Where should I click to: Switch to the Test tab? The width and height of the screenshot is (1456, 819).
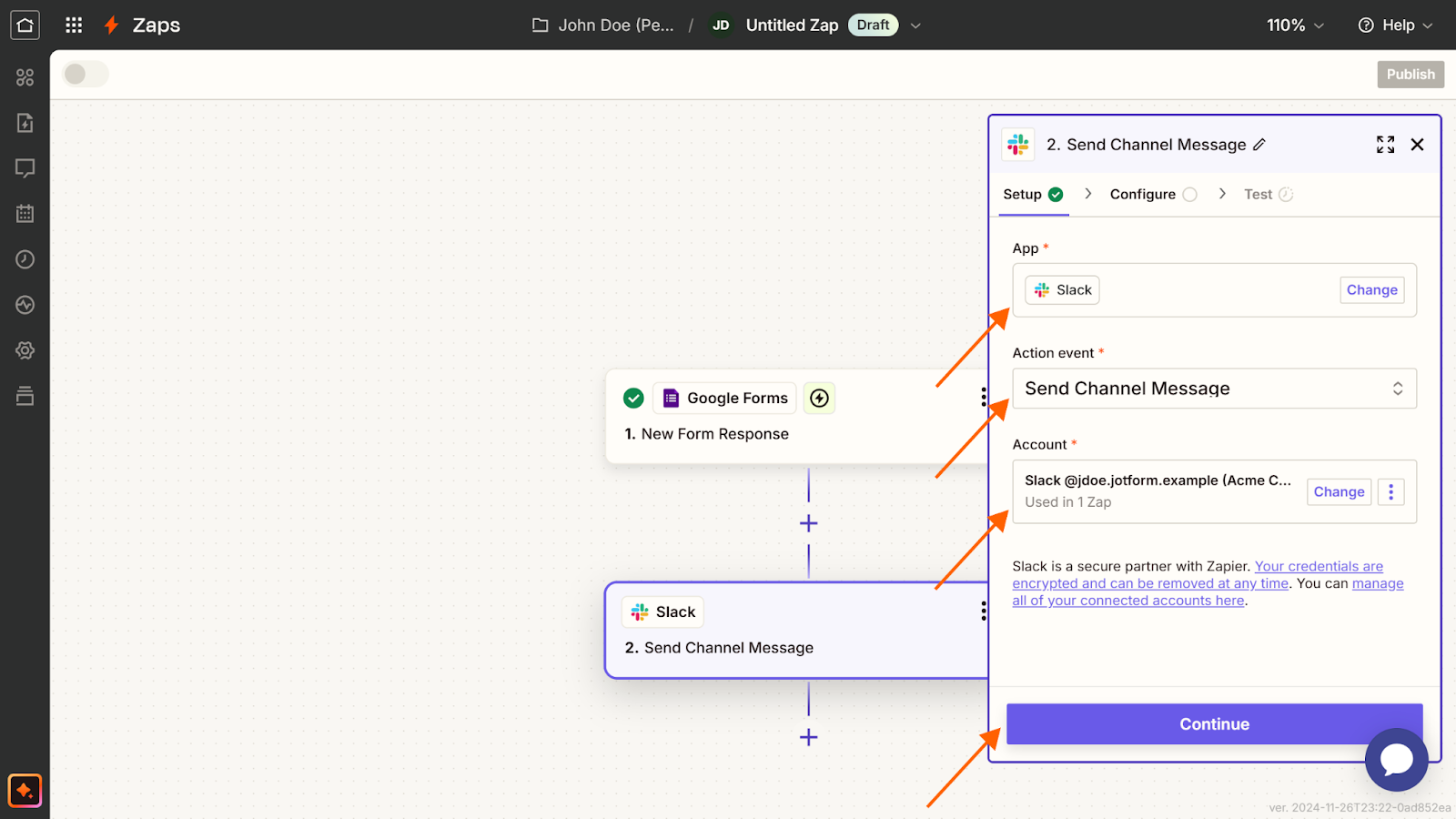coord(1269,194)
